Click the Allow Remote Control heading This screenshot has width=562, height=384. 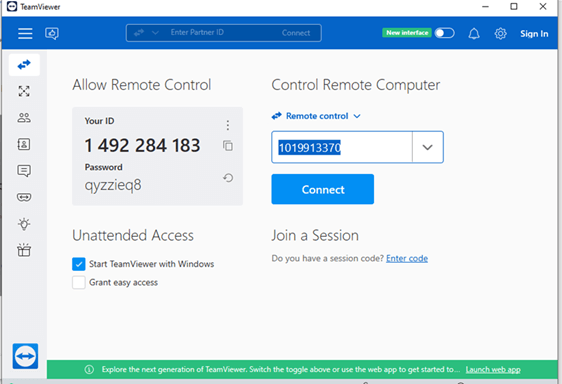[x=142, y=85]
